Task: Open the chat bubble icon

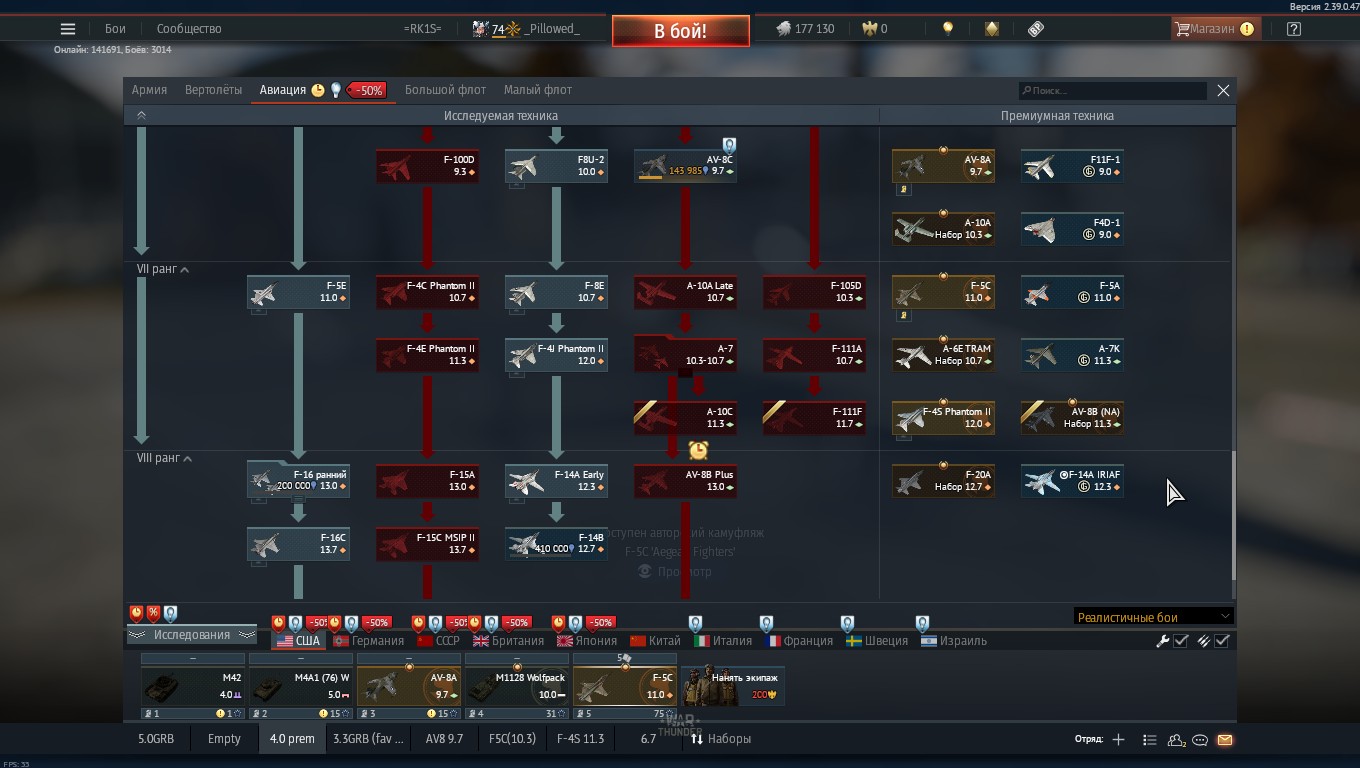Action: [x=1200, y=740]
